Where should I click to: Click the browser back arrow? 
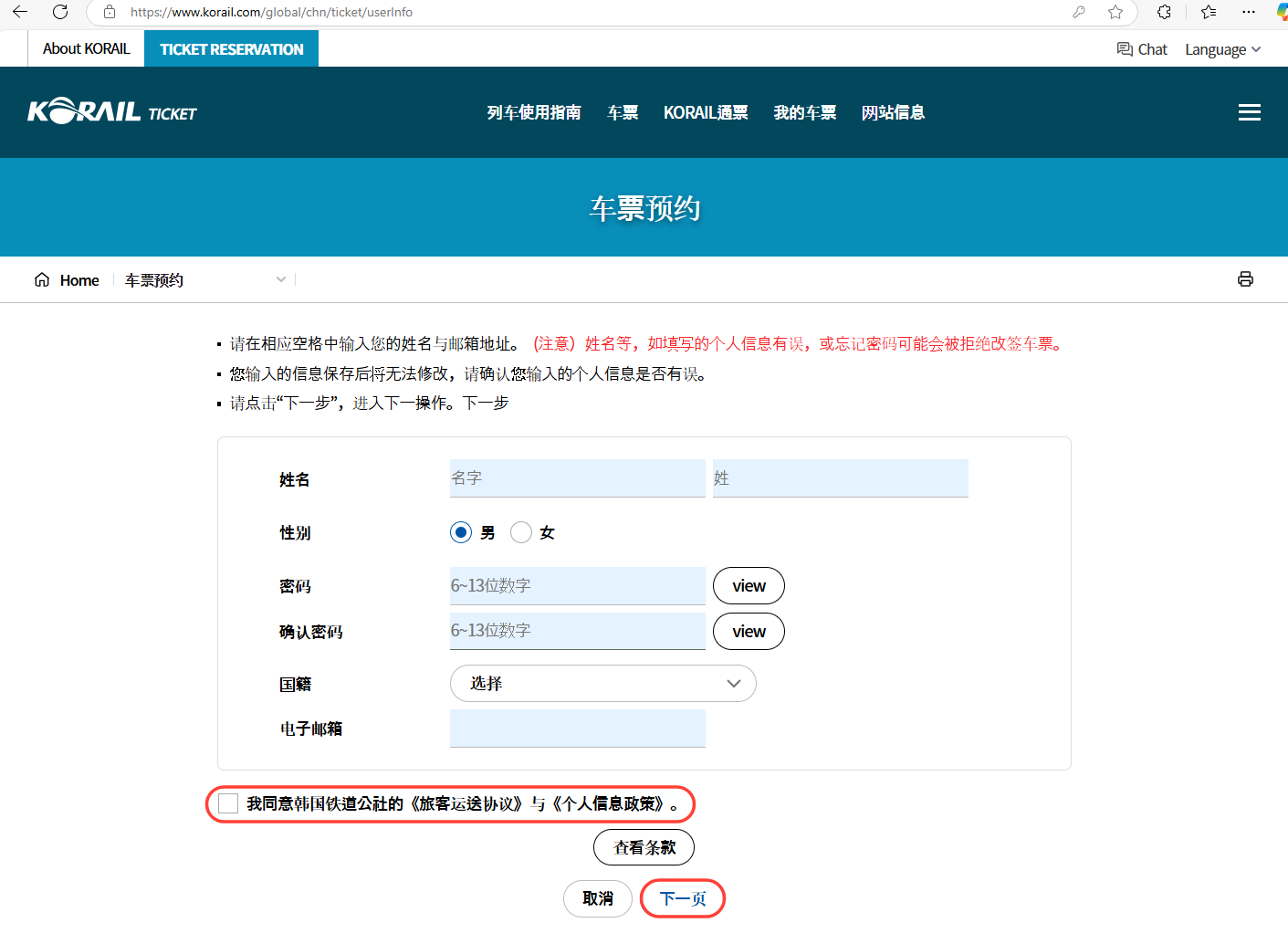[20, 12]
